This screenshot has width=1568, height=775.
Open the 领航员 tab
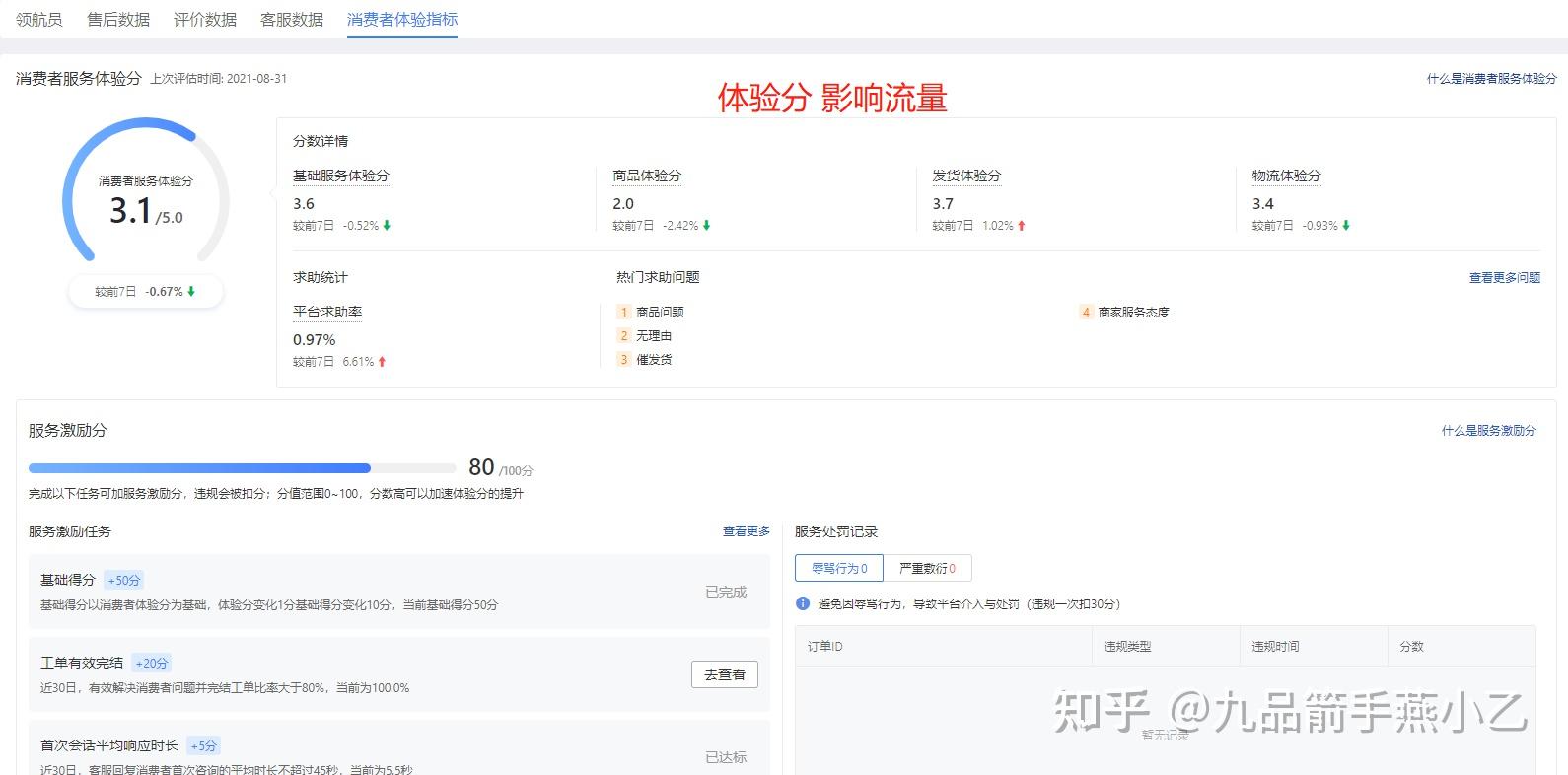click(x=39, y=19)
